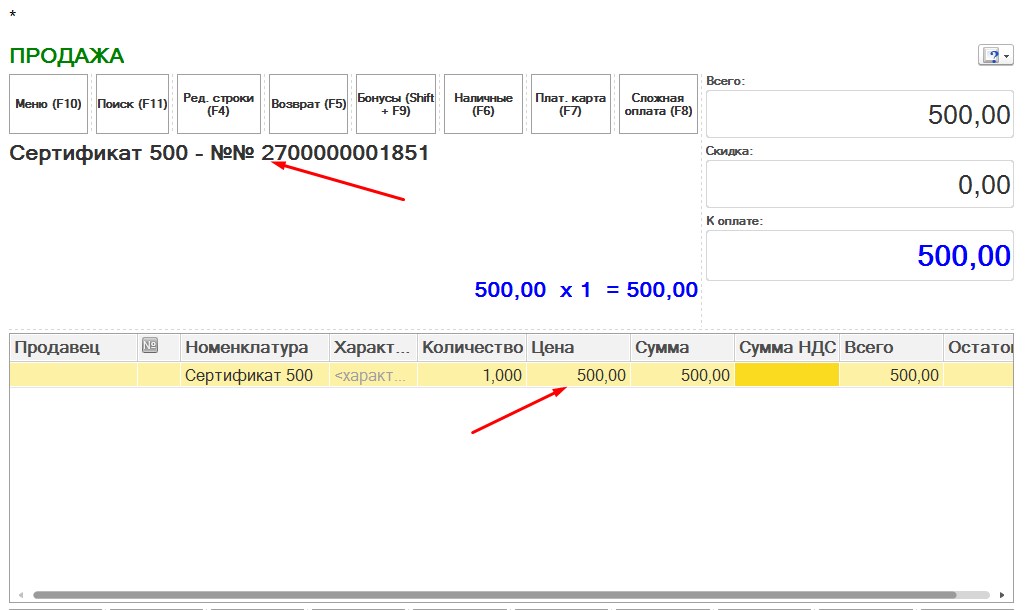Start a return with Возврат (F5)
1030x610 pixels.
pyautogui.click(x=309, y=104)
